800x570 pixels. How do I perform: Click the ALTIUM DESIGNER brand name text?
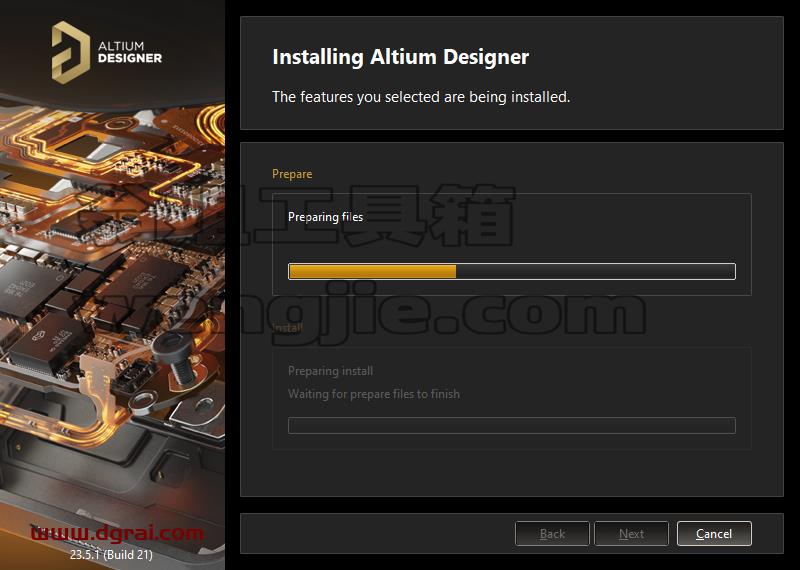pyautogui.click(x=130, y=52)
